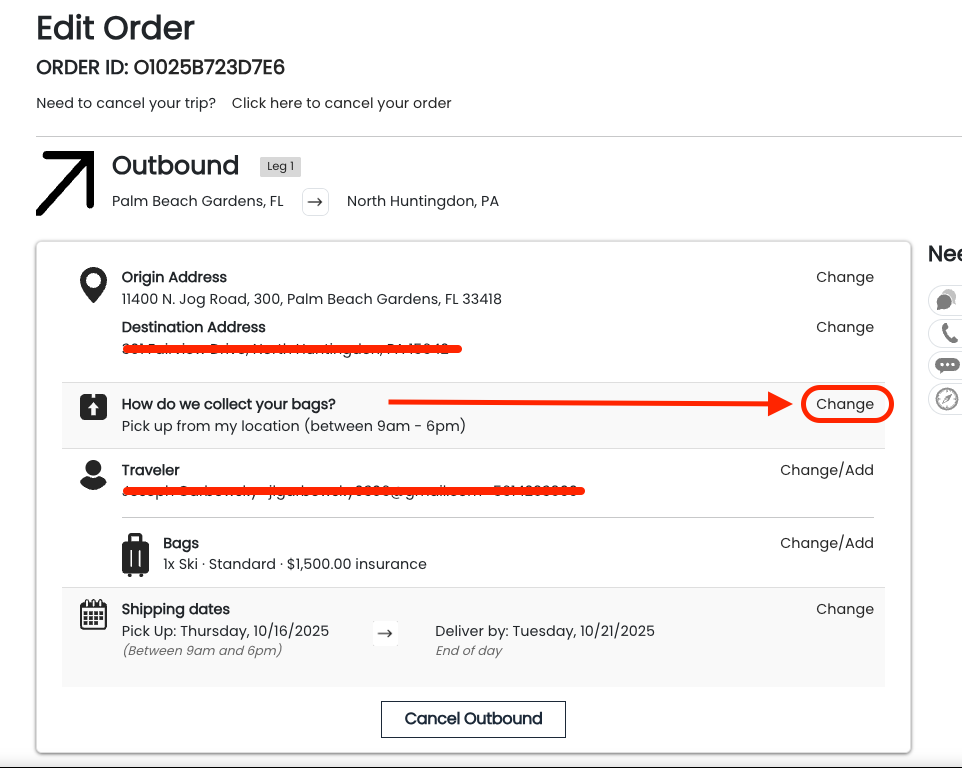Click the text message speech bubble icon
This screenshot has width=962, height=769.
coord(947,366)
